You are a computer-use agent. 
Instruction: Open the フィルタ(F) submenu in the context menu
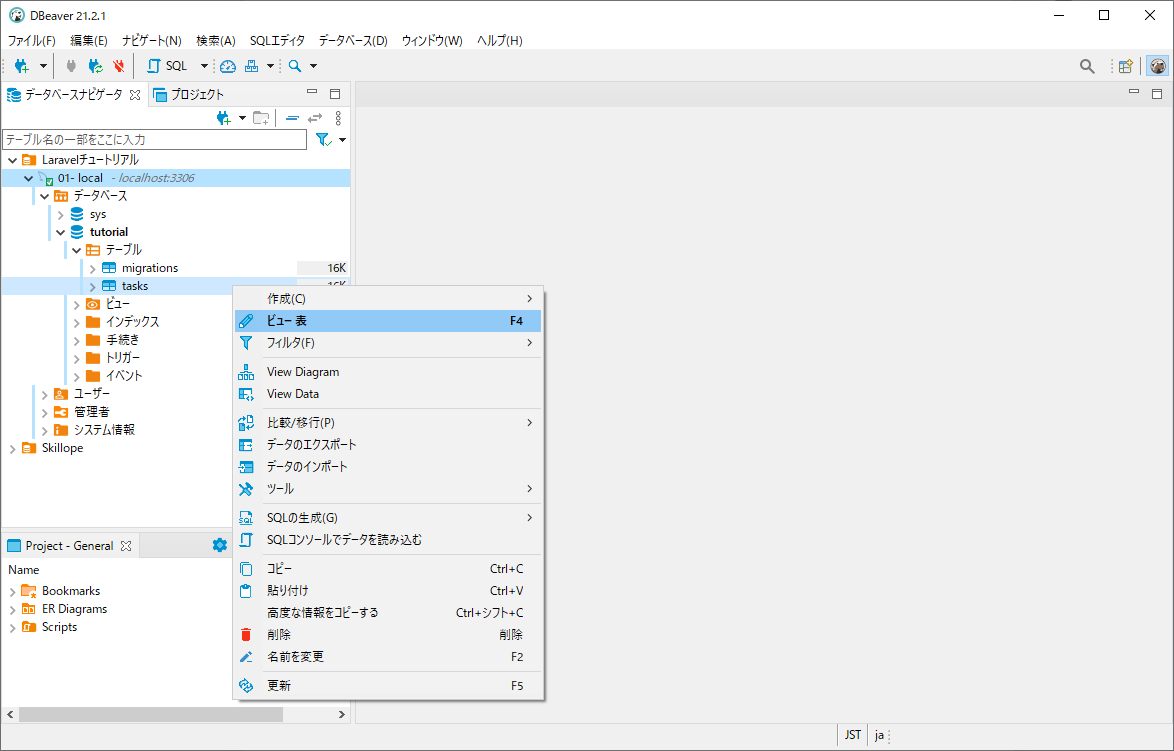pyautogui.click(x=388, y=343)
